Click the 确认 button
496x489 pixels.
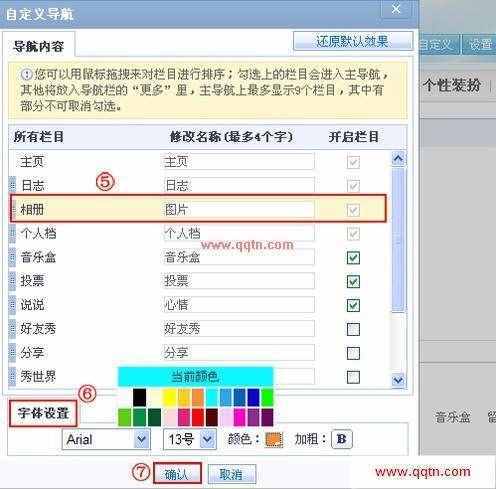click(x=177, y=474)
